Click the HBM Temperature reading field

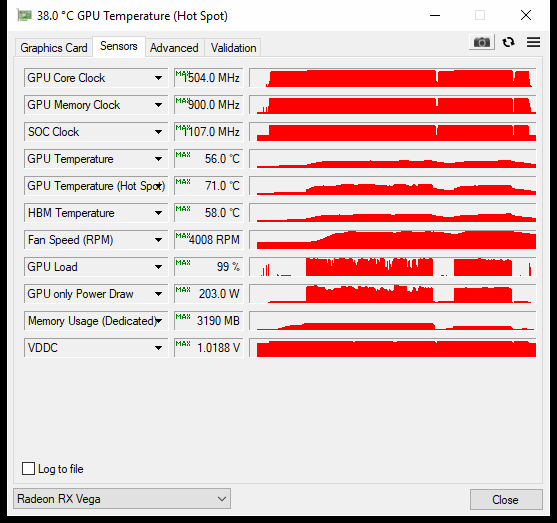coord(209,213)
